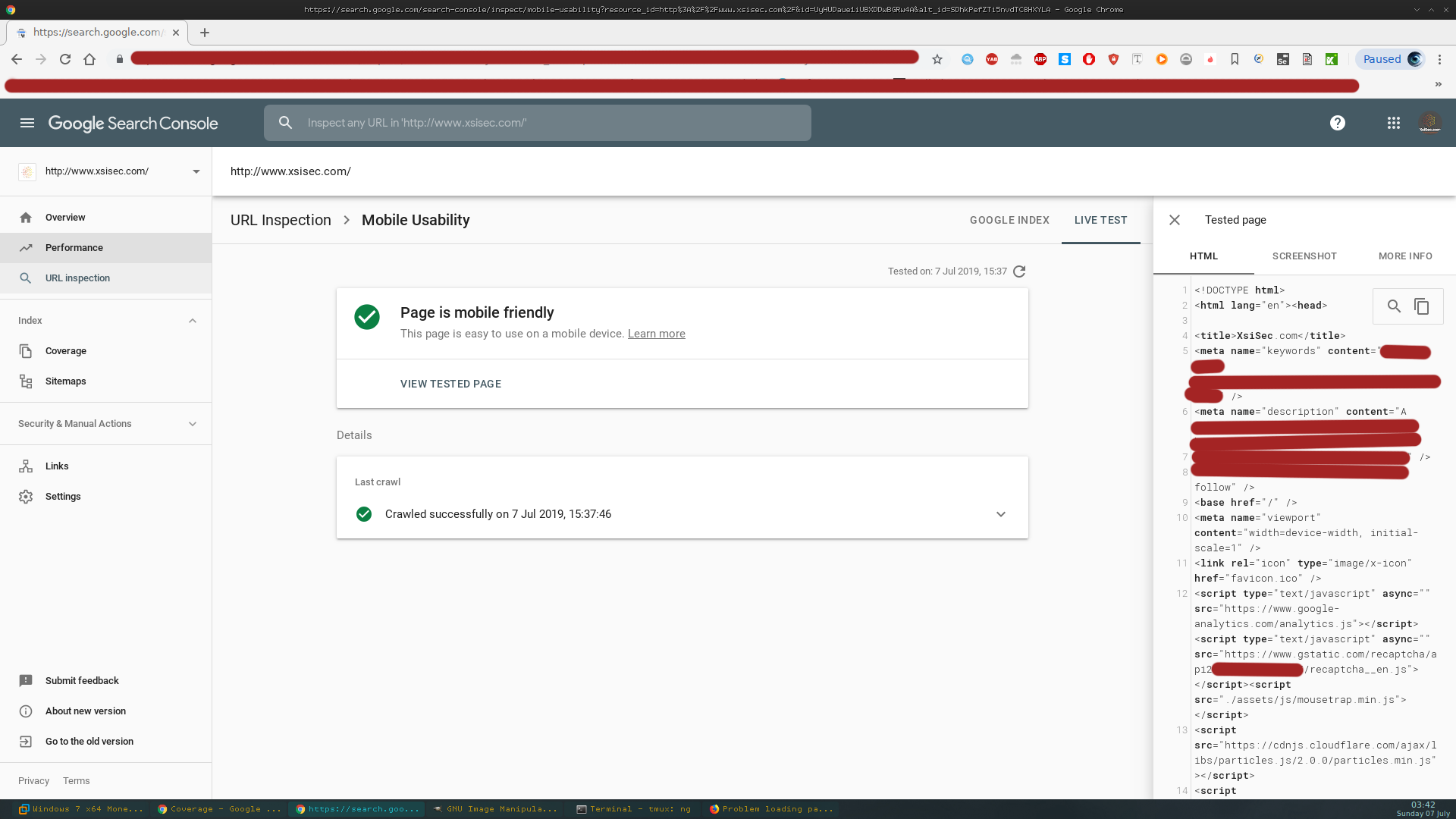This screenshot has width=1456, height=819.
Task: Open the Learn more link
Action: pyautogui.click(x=656, y=334)
